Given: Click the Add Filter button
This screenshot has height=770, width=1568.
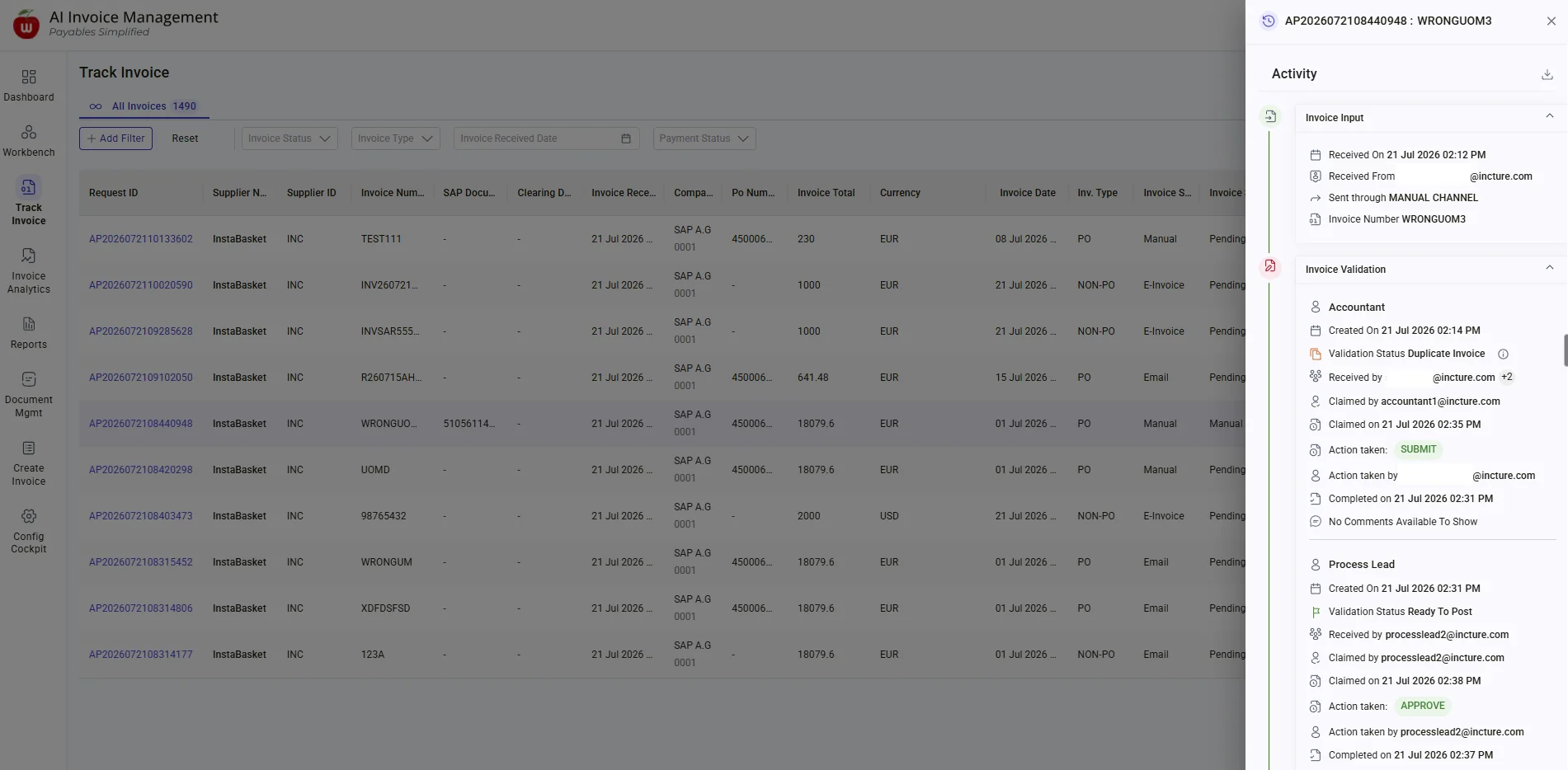Looking at the screenshot, I should coord(115,139).
